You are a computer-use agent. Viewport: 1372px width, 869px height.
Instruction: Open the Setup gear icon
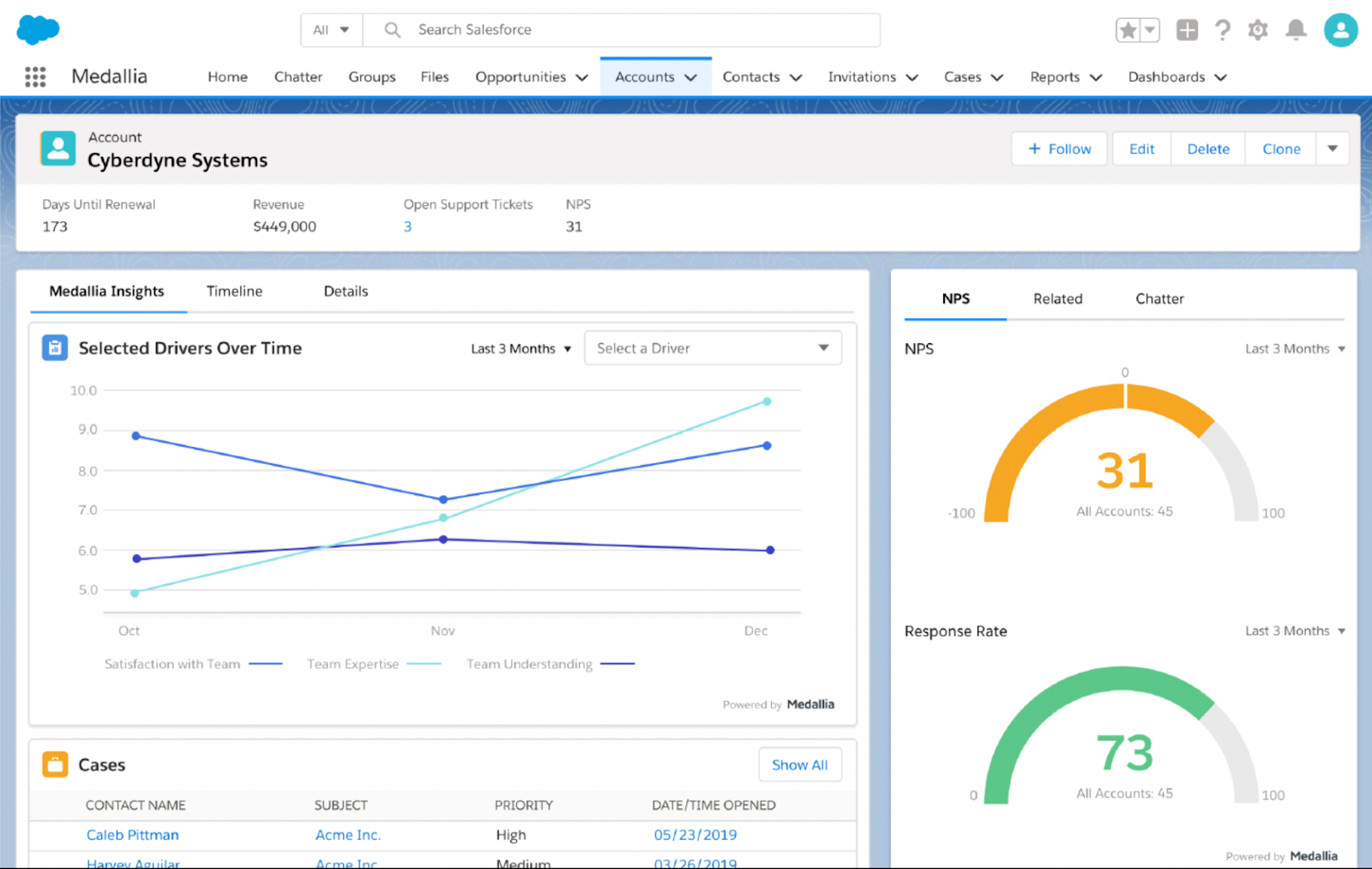coord(1258,31)
